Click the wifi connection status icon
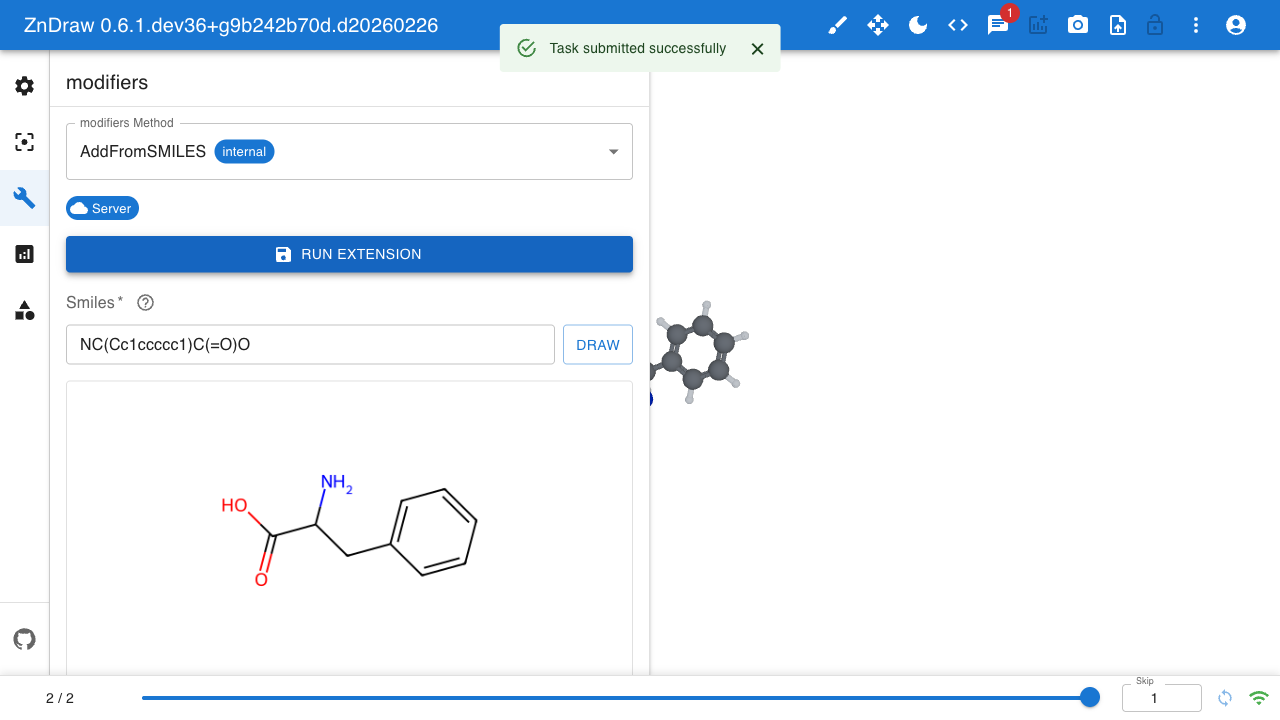Screen dimensions: 1280x720 1259,698
